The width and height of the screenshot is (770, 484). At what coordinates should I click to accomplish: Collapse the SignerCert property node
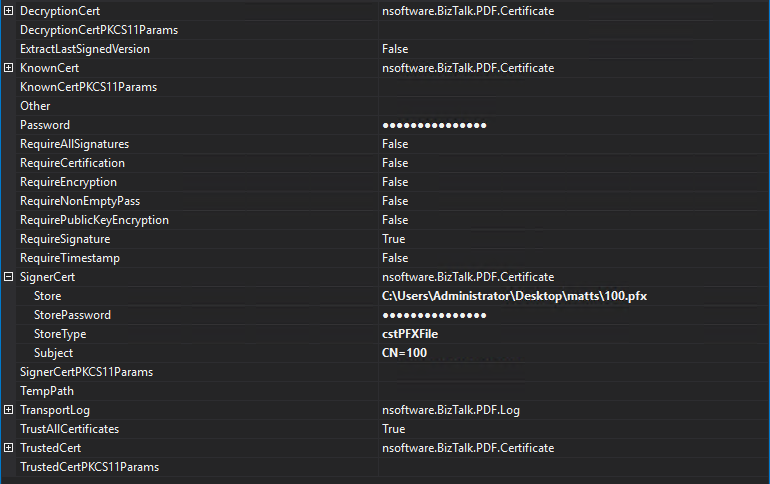8,277
